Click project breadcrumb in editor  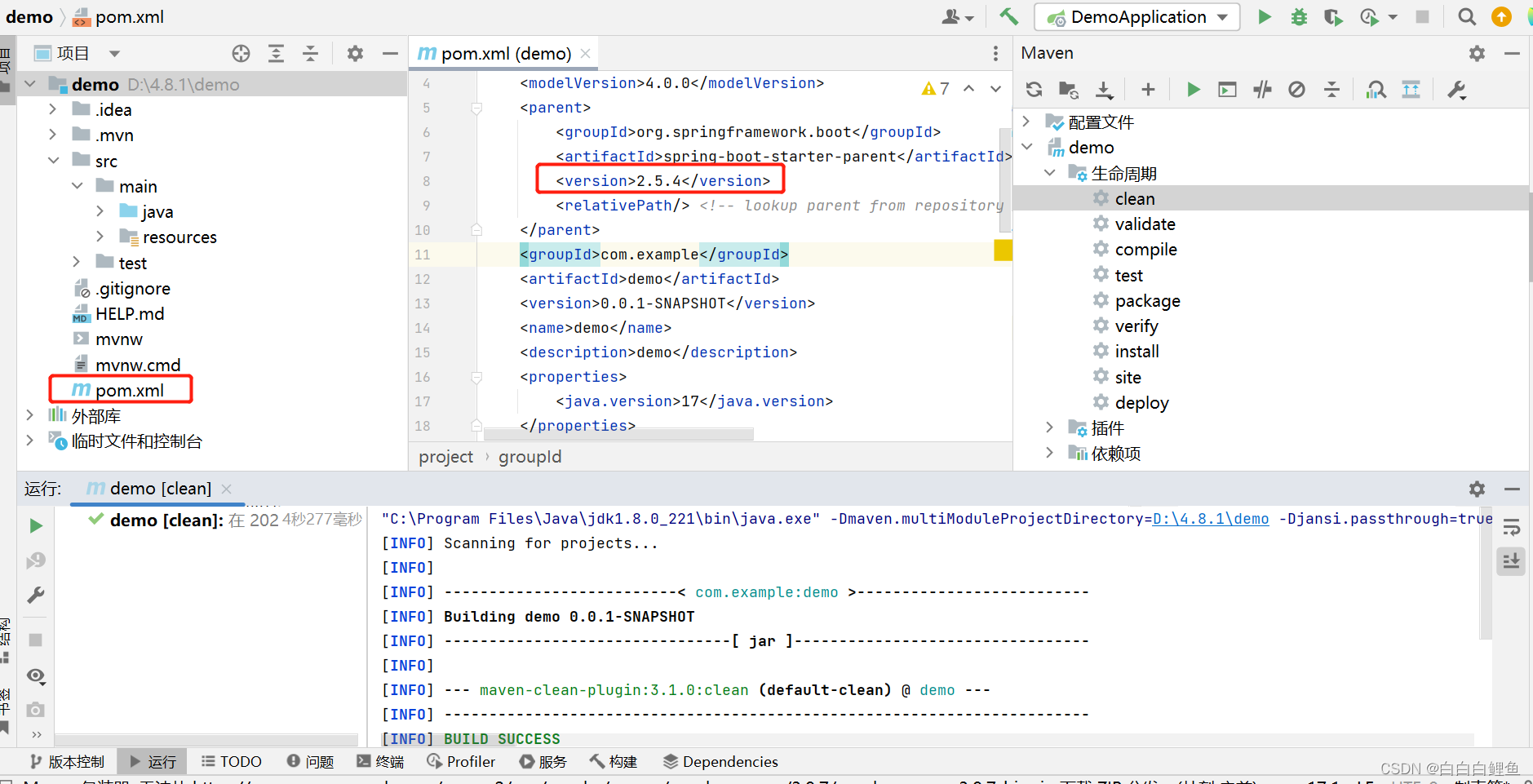(445, 457)
